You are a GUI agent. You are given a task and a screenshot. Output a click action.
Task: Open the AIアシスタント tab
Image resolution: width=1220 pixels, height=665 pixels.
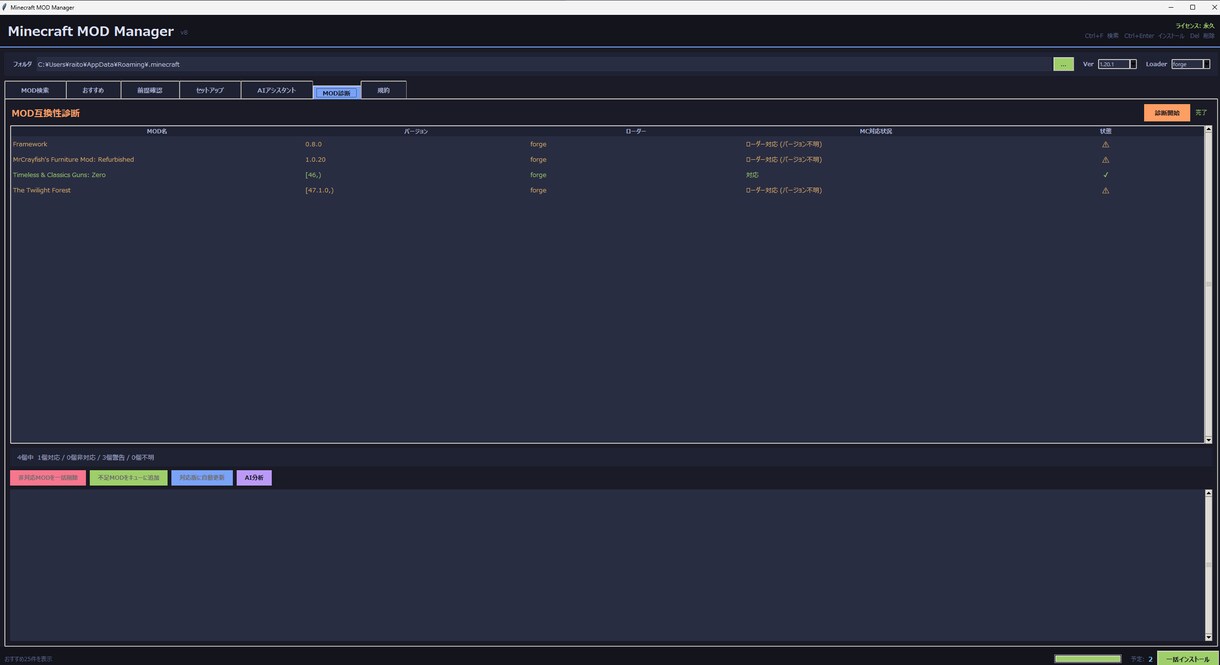(x=276, y=90)
